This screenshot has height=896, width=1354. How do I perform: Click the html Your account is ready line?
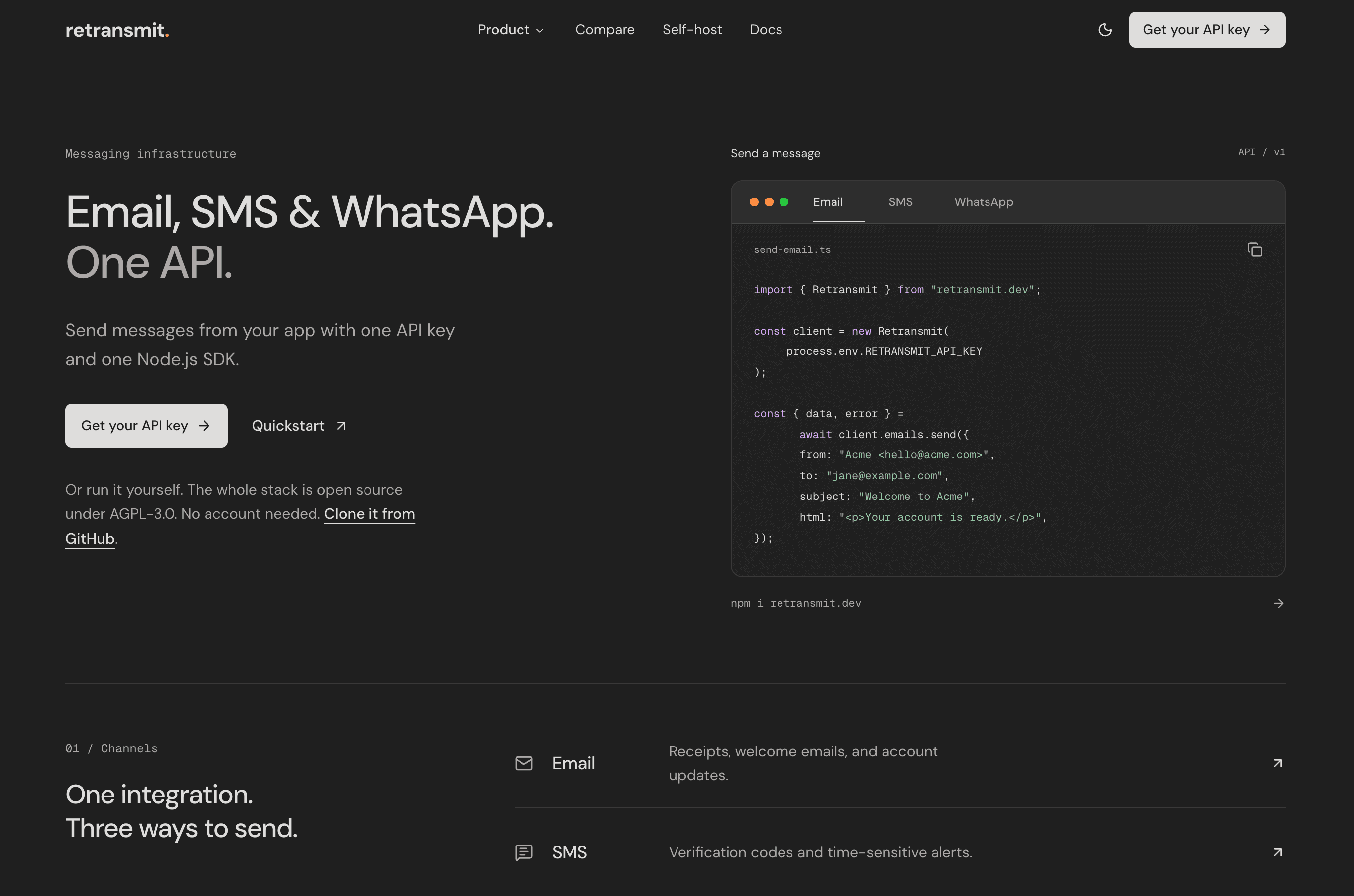point(923,517)
